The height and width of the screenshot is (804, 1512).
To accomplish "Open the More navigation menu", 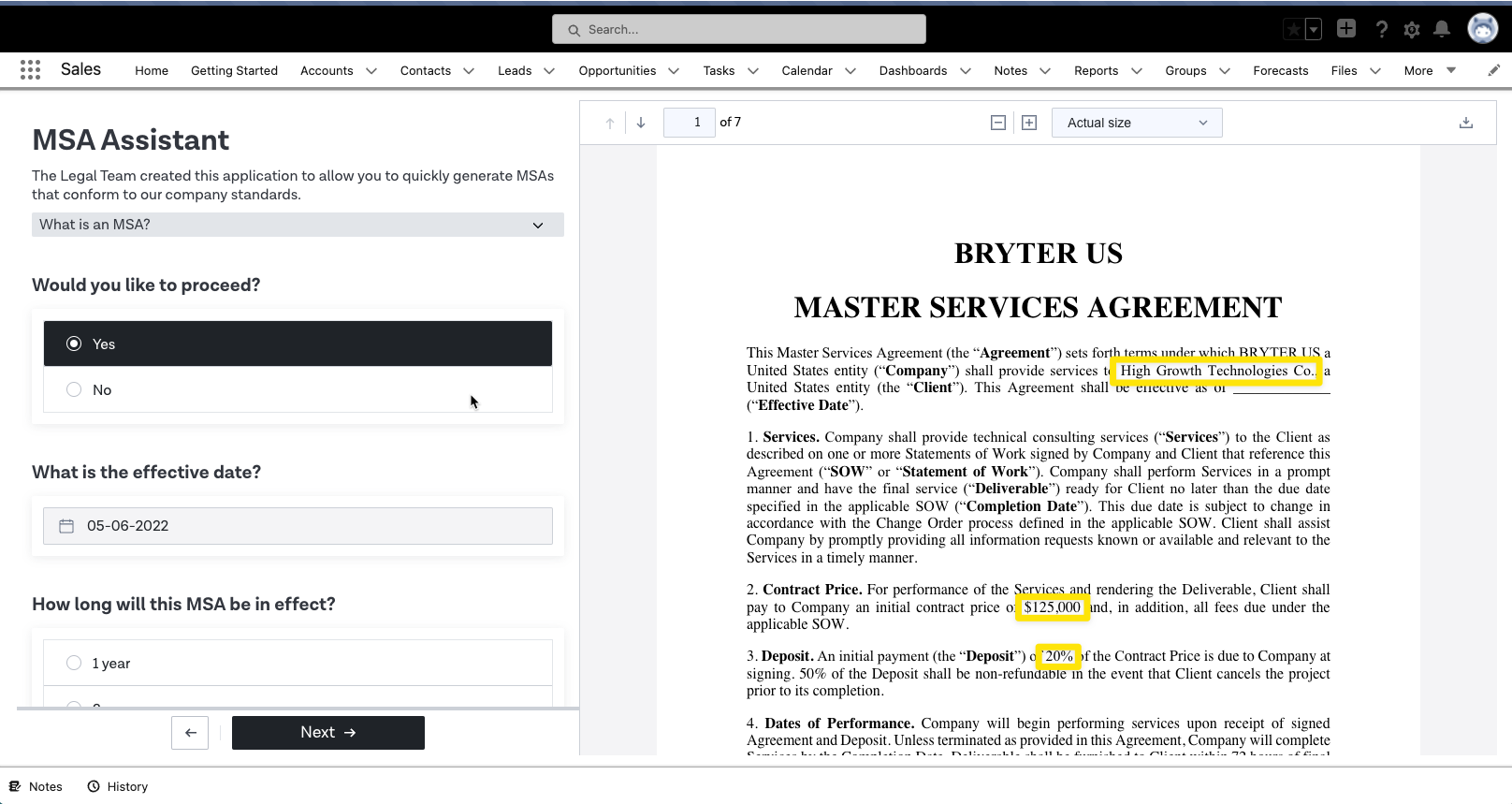I will click(1430, 70).
